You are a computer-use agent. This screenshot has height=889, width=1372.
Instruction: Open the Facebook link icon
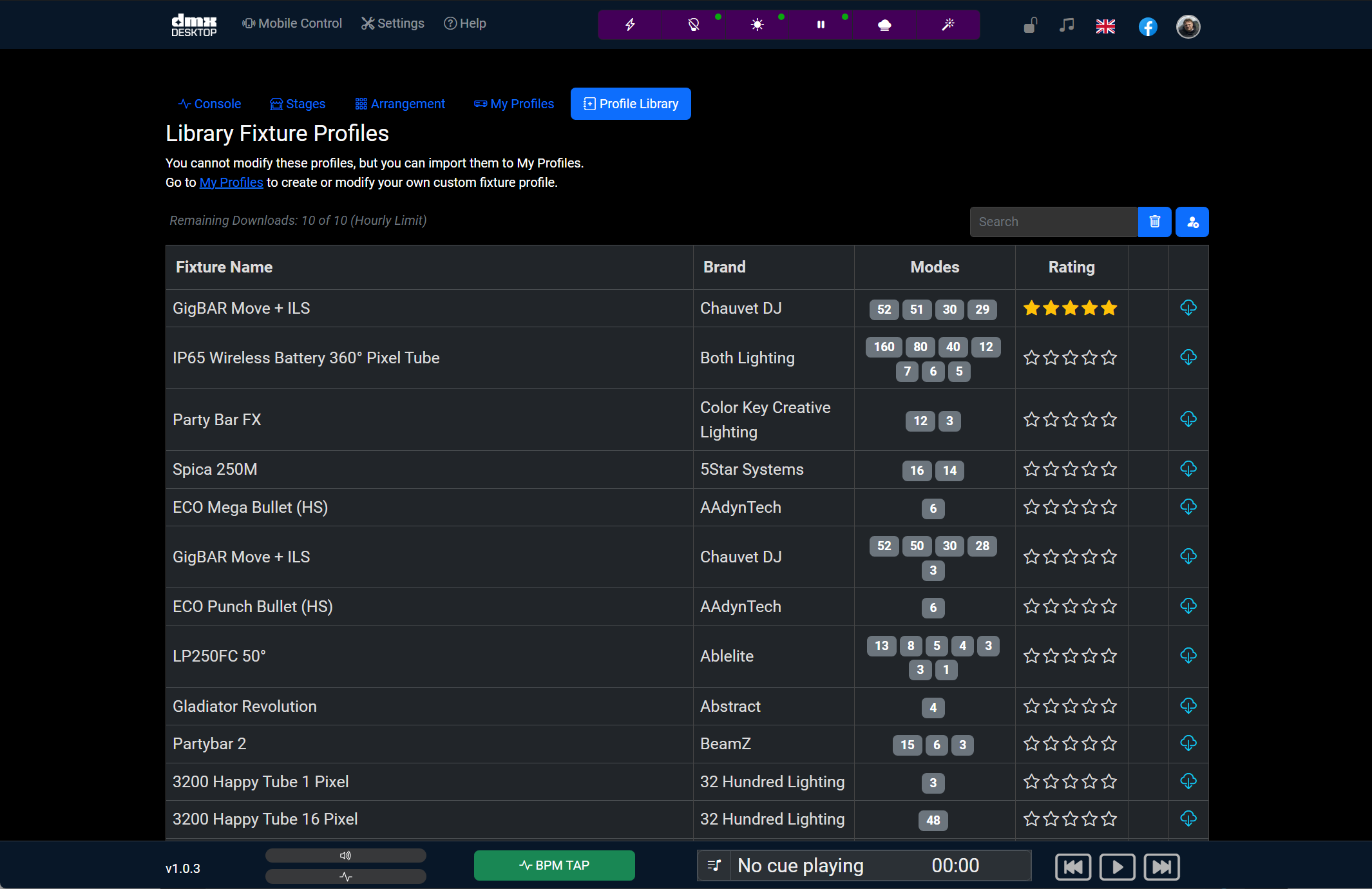coord(1147,26)
